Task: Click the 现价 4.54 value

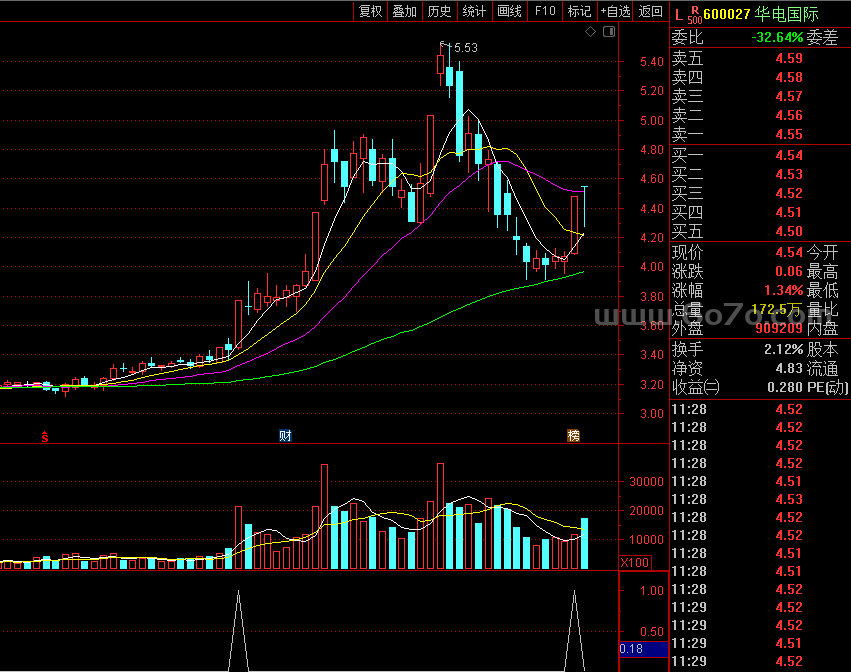Action: pos(789,252)
